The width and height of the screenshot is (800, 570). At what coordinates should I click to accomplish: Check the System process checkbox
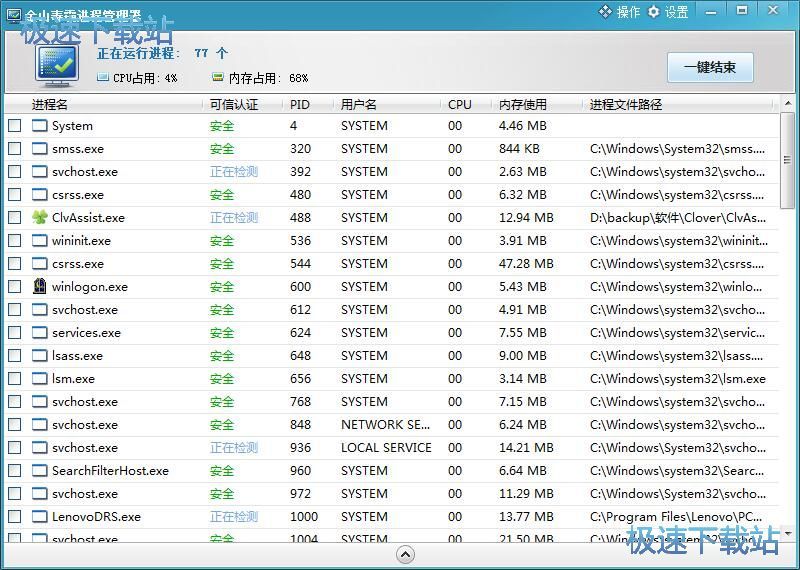click(15, 126)
